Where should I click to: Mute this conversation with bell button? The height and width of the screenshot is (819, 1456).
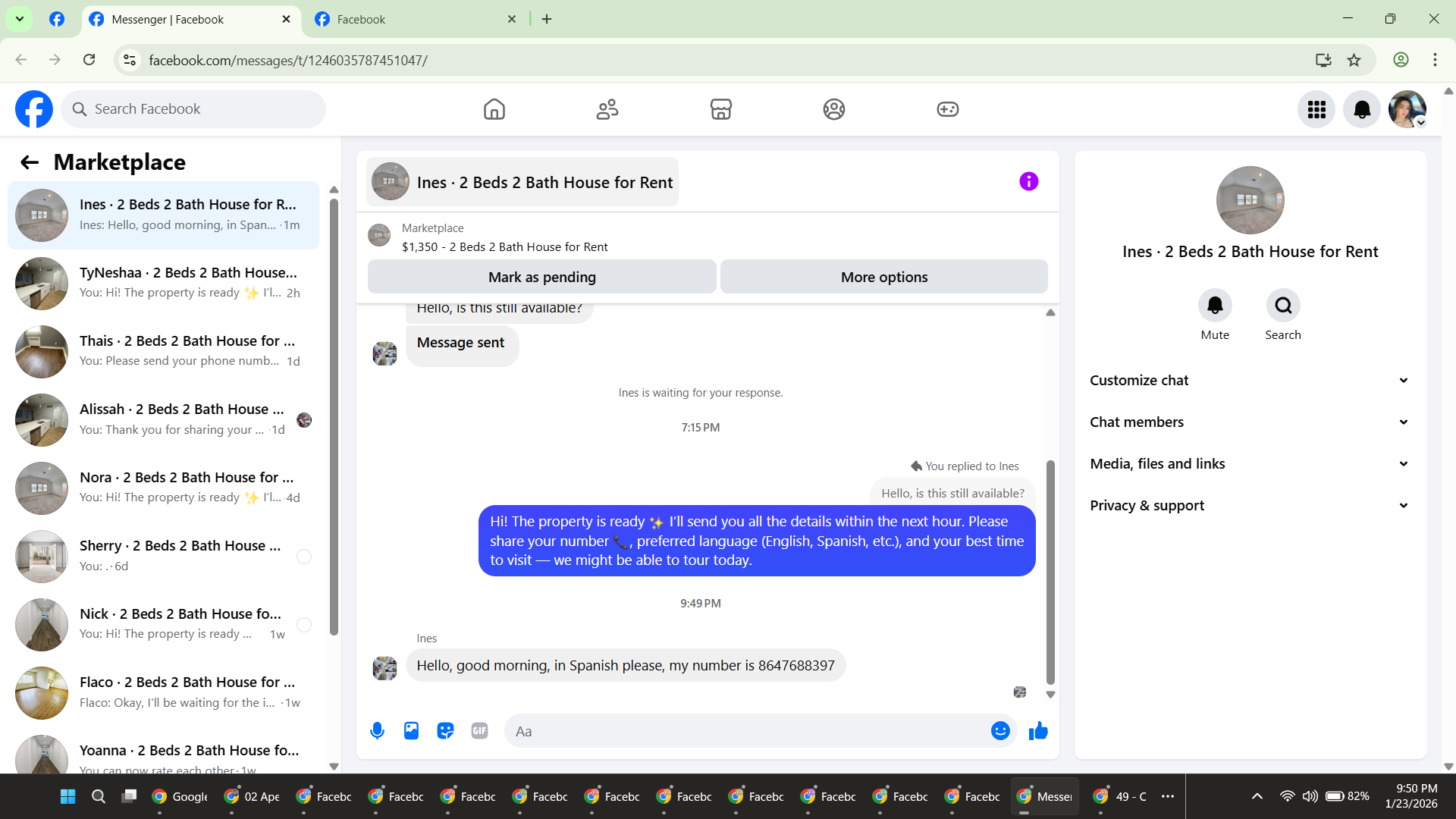point(1215,306)
